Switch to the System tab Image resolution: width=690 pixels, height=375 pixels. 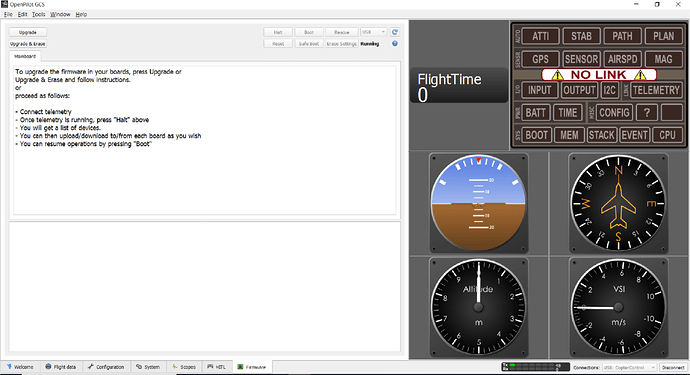click(x=148, y=367)
